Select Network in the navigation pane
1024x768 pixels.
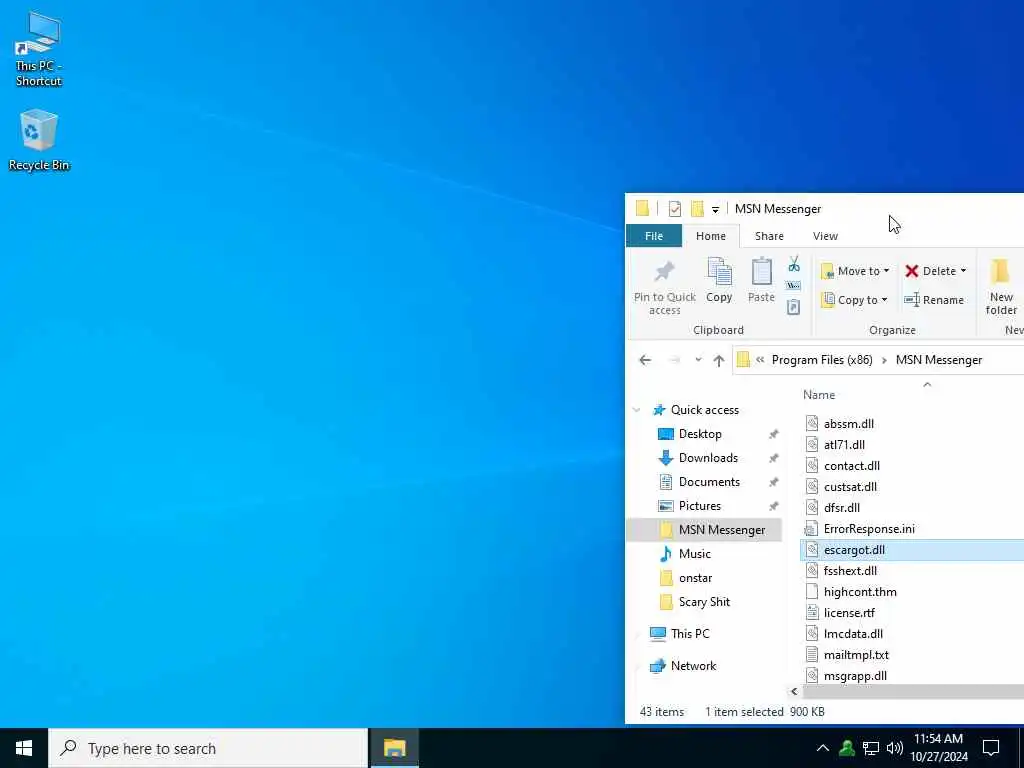click(693, 665)
